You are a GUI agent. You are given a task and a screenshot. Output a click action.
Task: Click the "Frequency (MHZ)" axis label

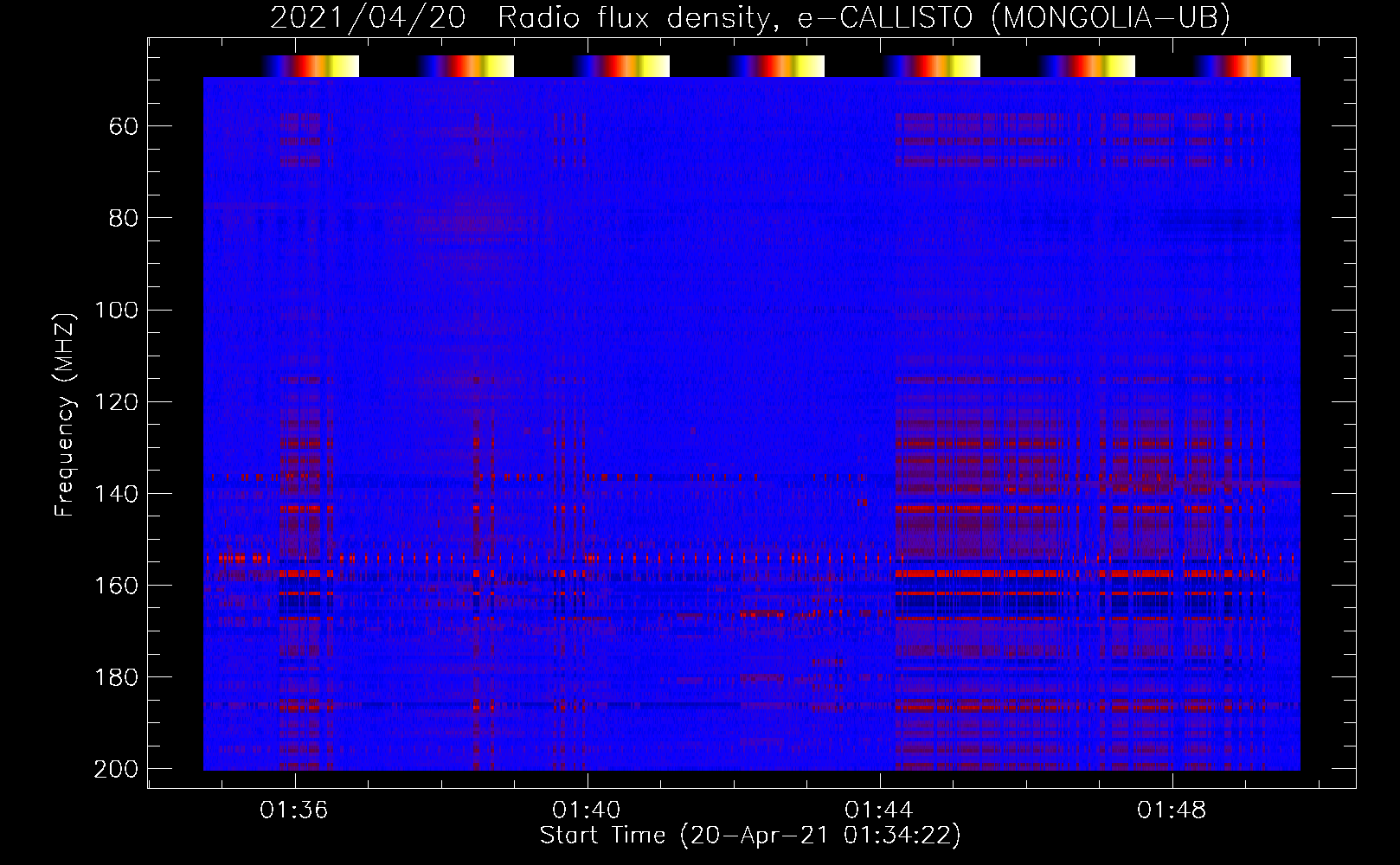pyautogui.click(x=65, y=414)
